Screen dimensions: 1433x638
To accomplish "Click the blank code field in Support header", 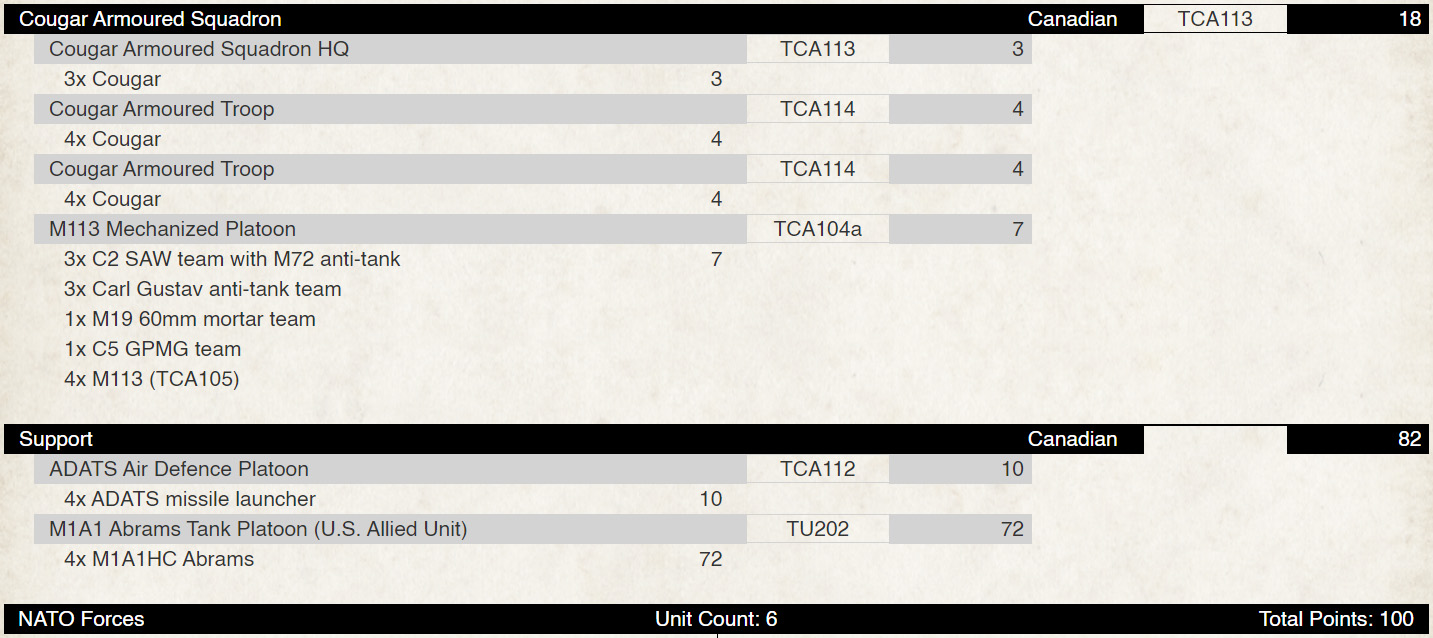I will tap(1215, 439).
